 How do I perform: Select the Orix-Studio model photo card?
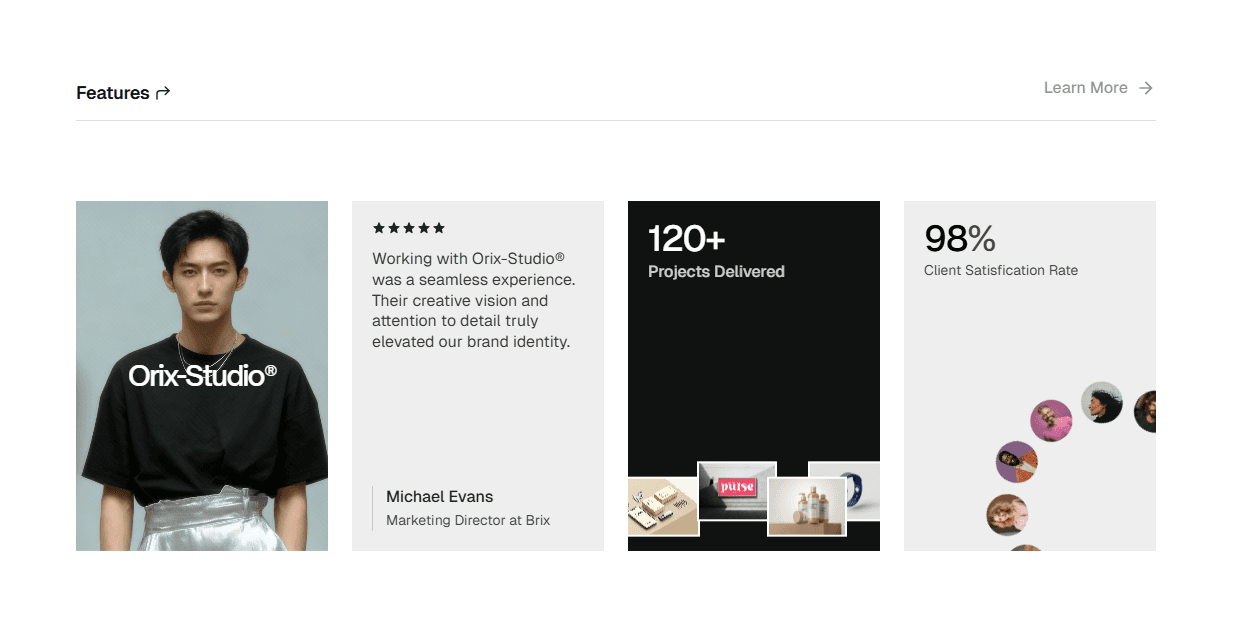pyautogui.click(x=202, y=376)
